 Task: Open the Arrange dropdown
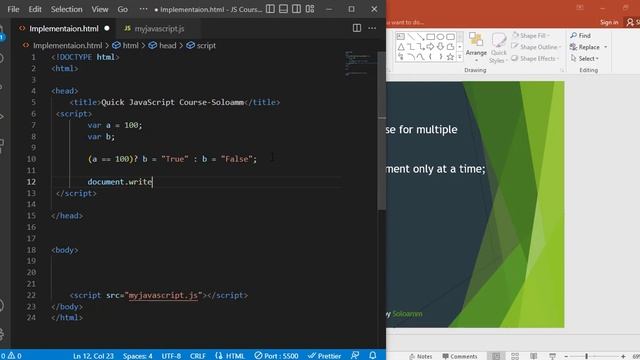[x=476, y=48]
